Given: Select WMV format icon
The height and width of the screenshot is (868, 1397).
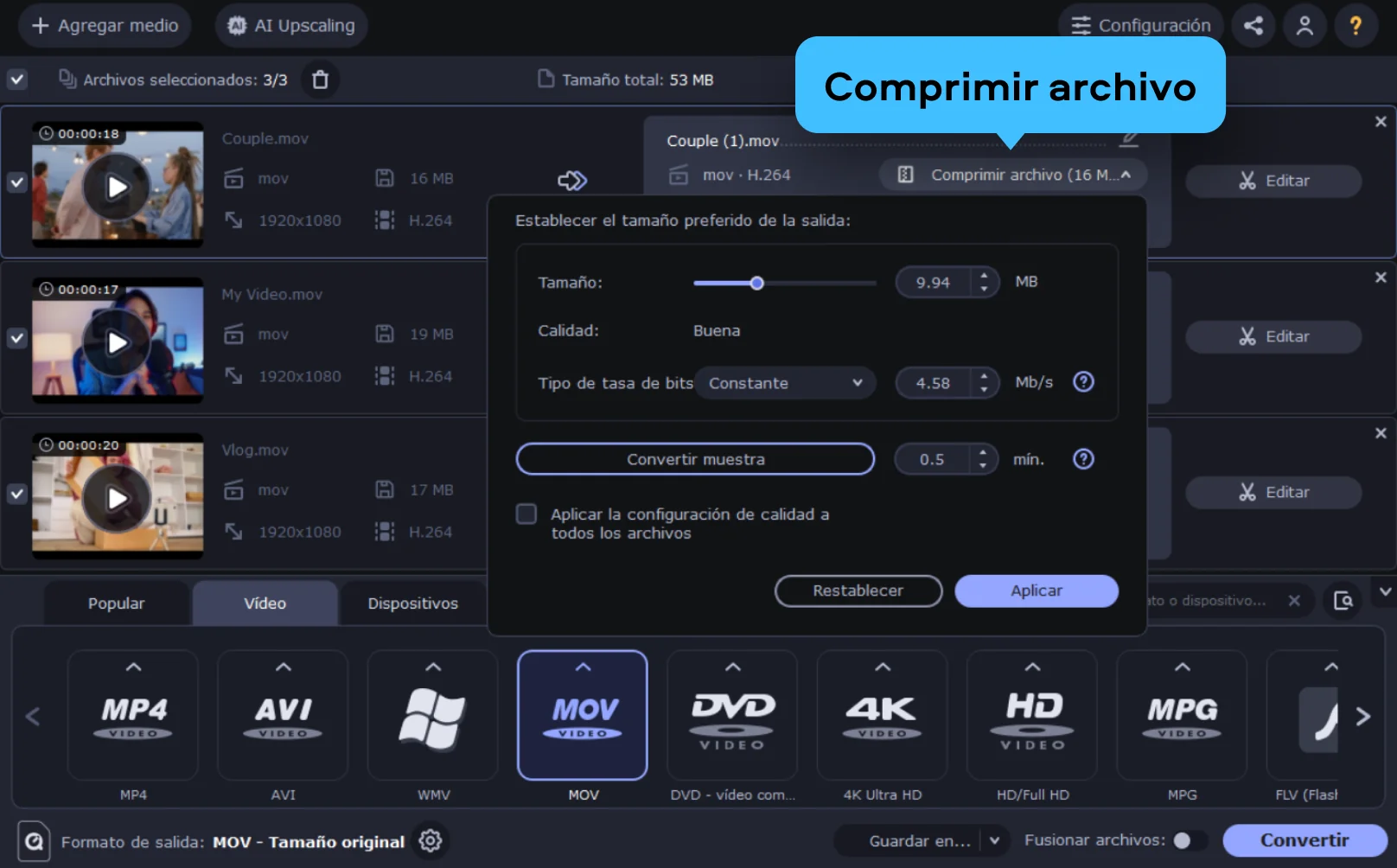Looking at the screenshot, I should click(433, 716).
